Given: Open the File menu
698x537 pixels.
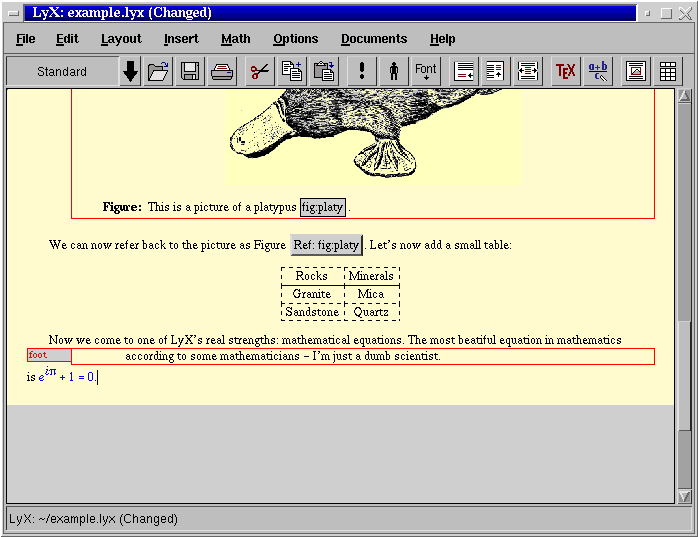Looking at the screenshot, I should coord(26,39).
